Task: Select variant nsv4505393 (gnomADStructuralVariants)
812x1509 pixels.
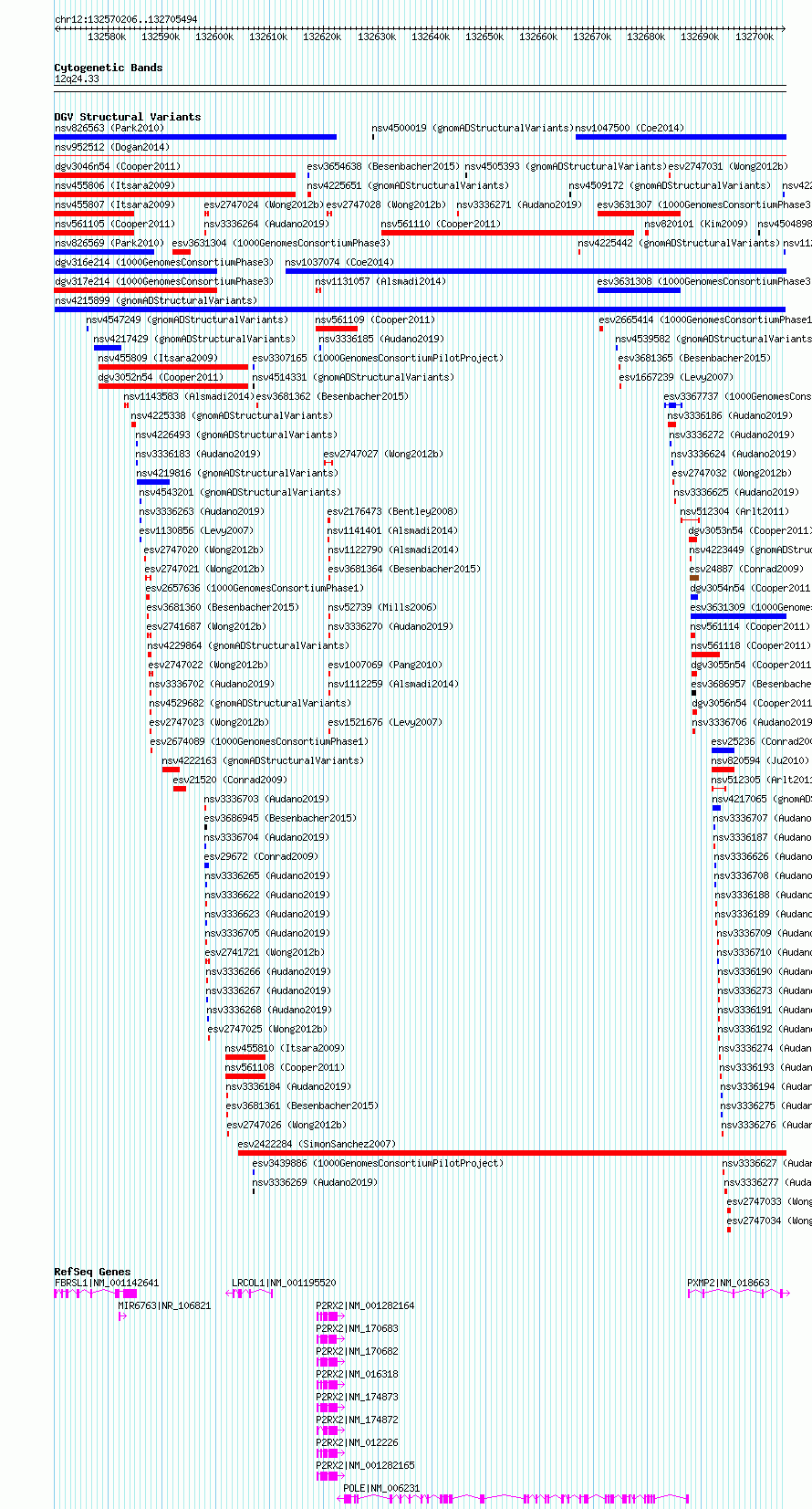Action: click(x=566, y=166)
